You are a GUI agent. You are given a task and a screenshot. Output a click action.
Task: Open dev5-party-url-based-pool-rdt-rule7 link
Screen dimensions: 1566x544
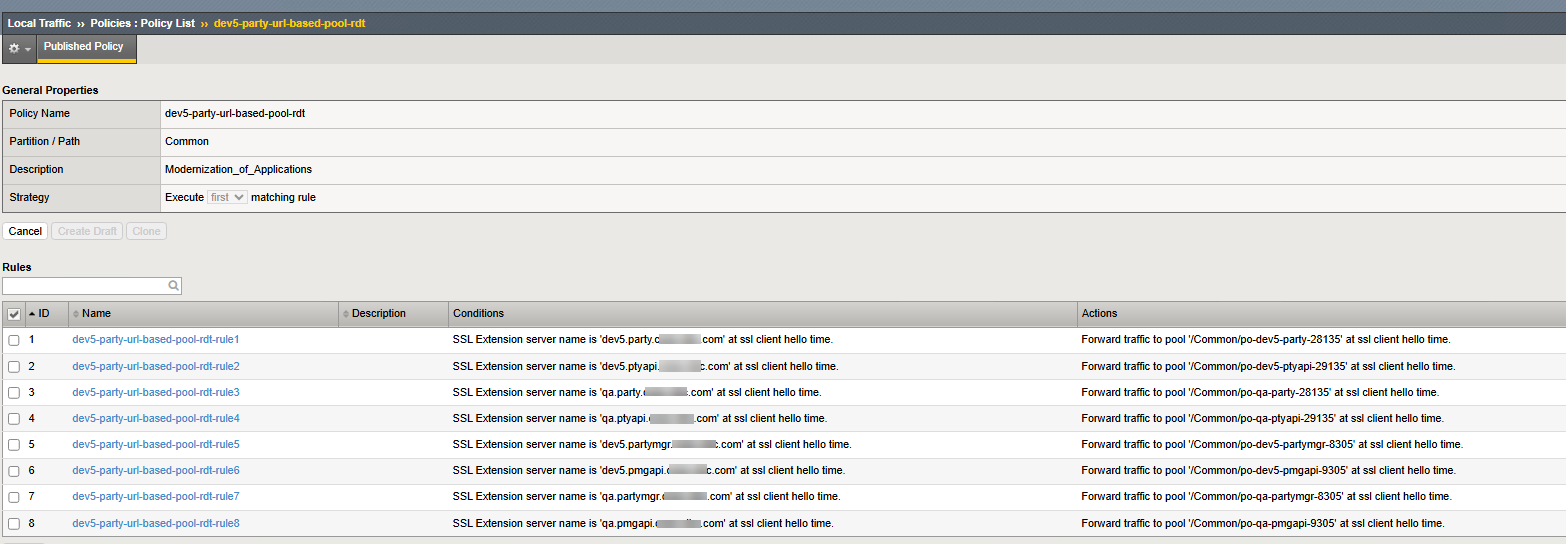(156, 496)
